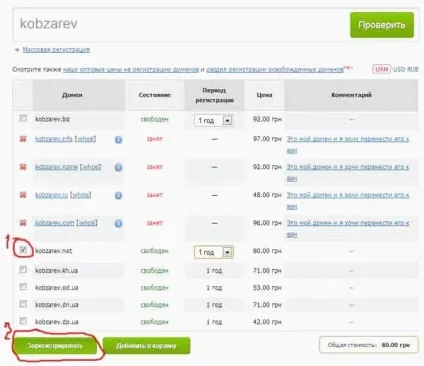Switch currency to UAH

pyautogui.click(x=381, y=69)
